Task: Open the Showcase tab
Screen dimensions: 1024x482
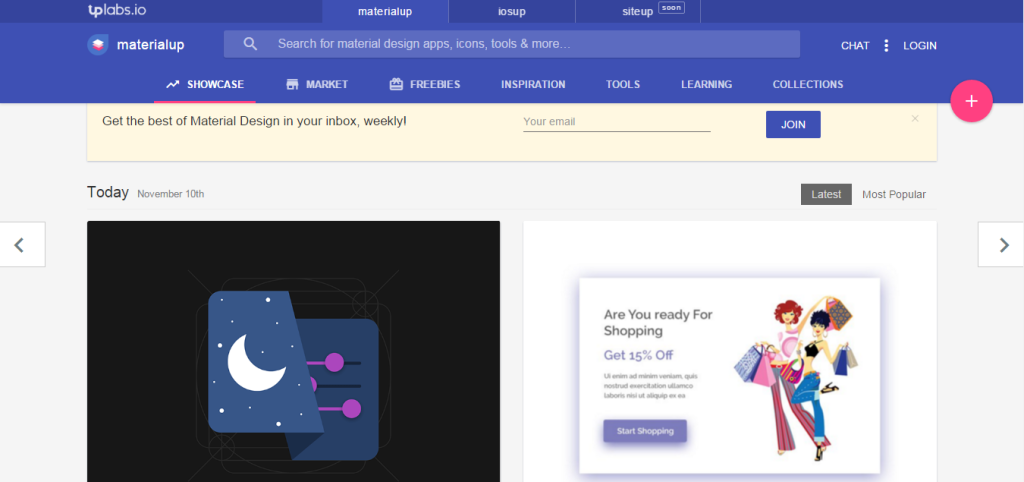Action: 205,84
